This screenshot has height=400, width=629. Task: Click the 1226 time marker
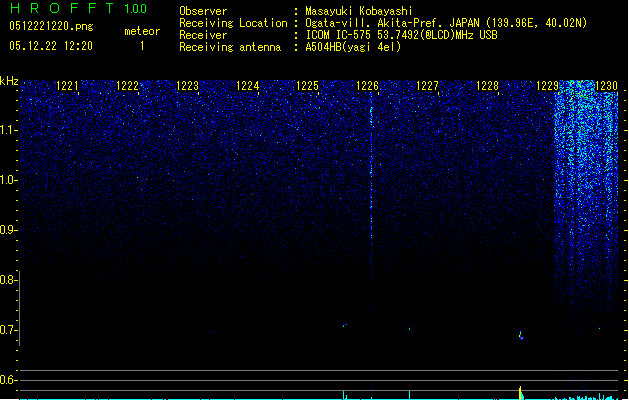(367, 86)
